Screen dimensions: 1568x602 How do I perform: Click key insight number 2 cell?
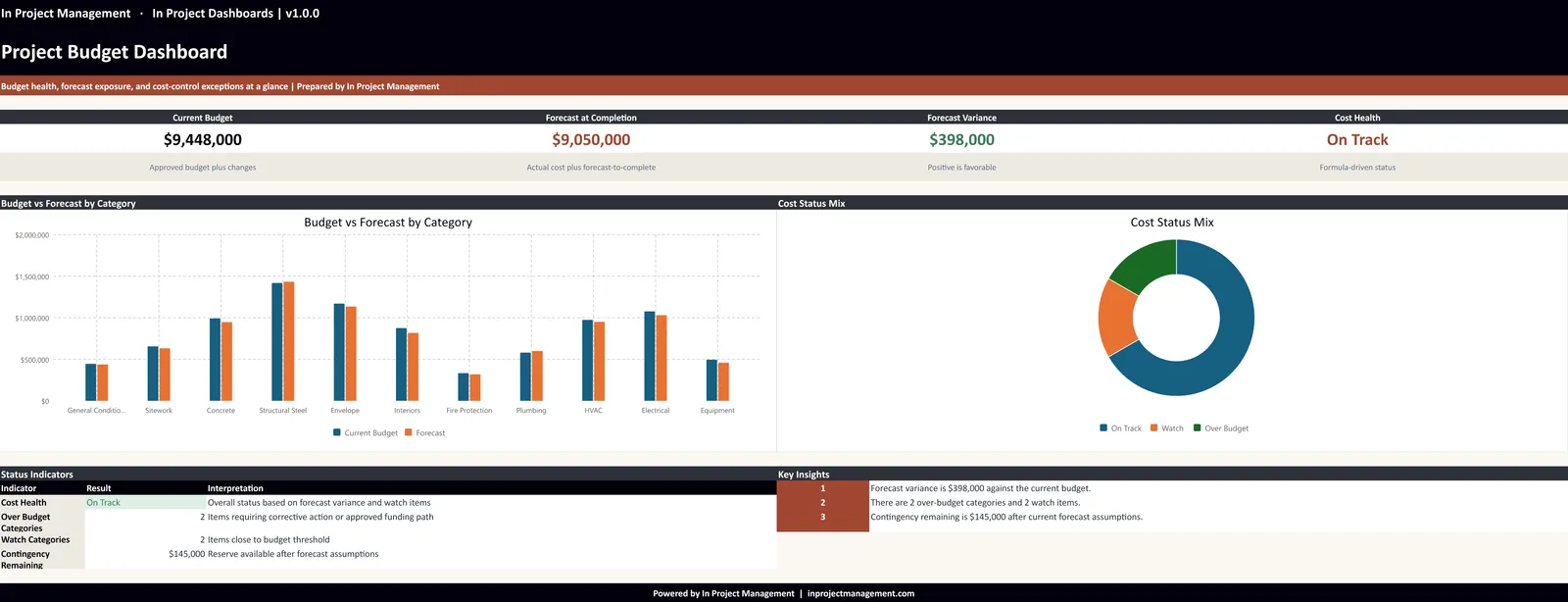pos(822,503)
